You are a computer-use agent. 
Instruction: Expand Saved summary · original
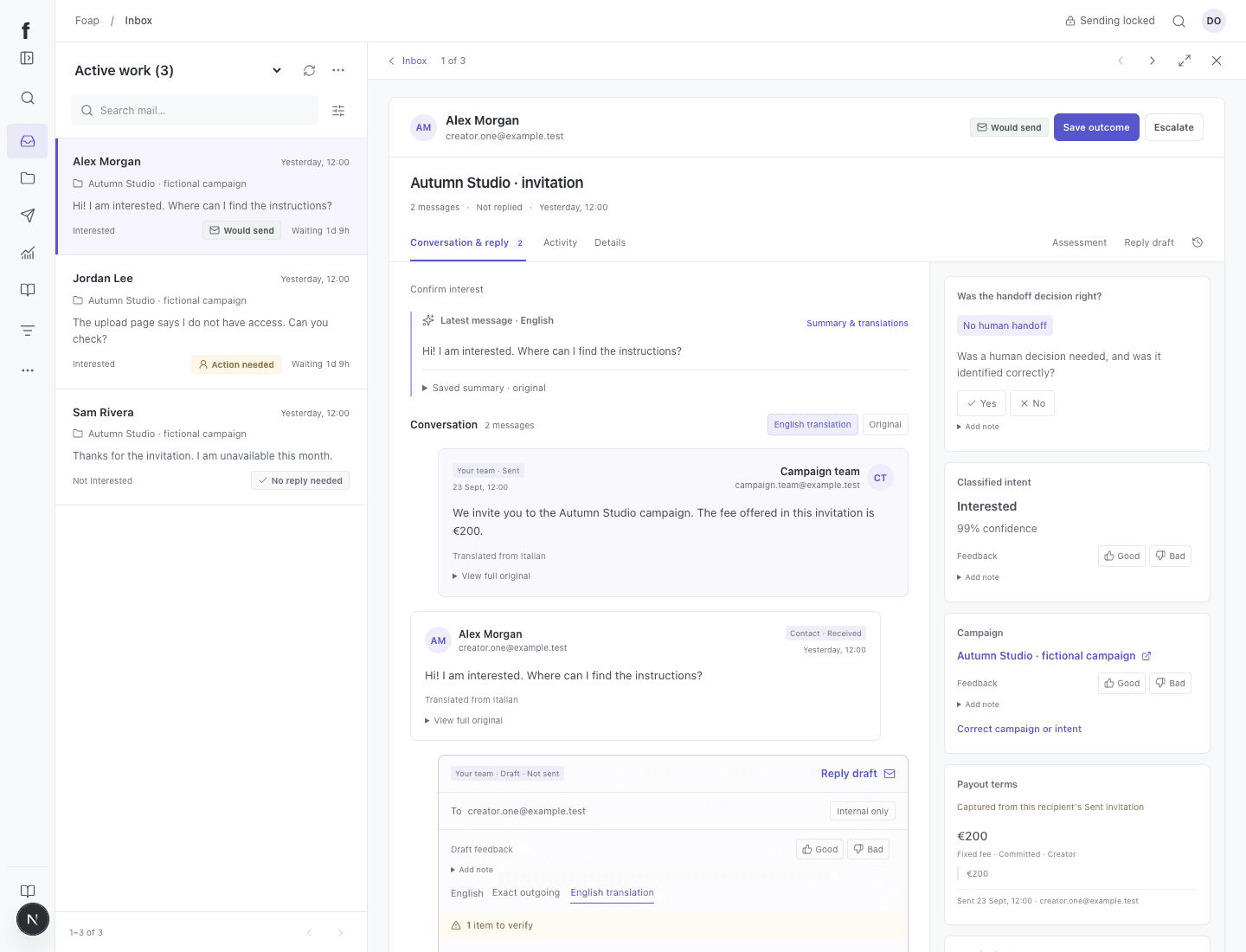(484, 388)
